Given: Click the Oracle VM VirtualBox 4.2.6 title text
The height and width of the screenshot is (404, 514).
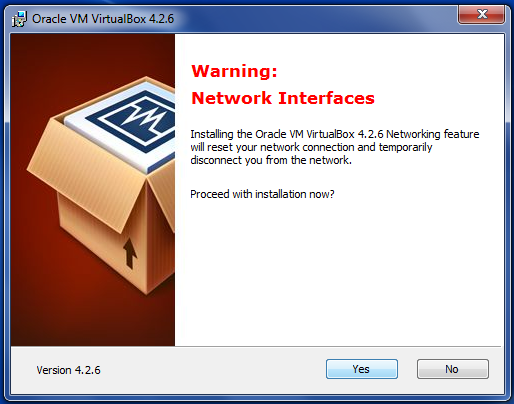Looking at the screenshot, I should (103, 19).
